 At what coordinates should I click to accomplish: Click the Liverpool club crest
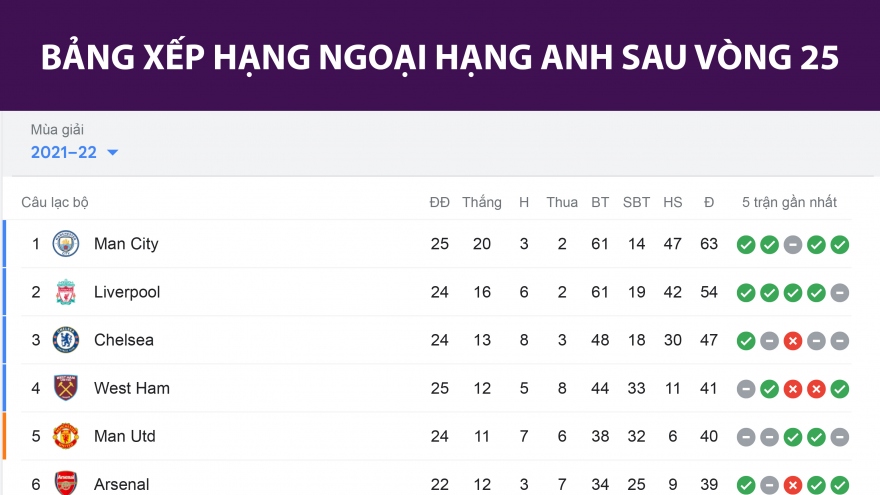pyautogui.click(x=66, y=292)
